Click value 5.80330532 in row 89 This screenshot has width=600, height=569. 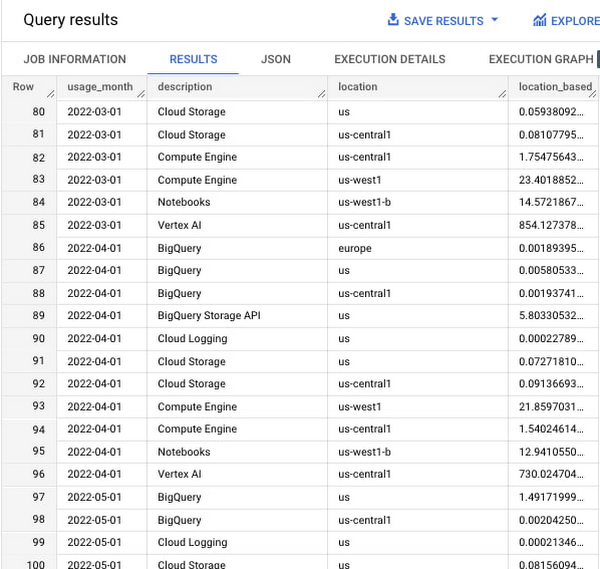click(551, 316)
